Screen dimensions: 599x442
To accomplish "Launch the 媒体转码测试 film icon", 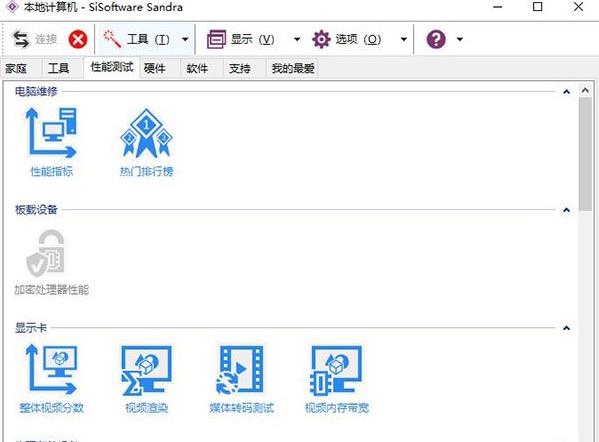I will 240,369.
